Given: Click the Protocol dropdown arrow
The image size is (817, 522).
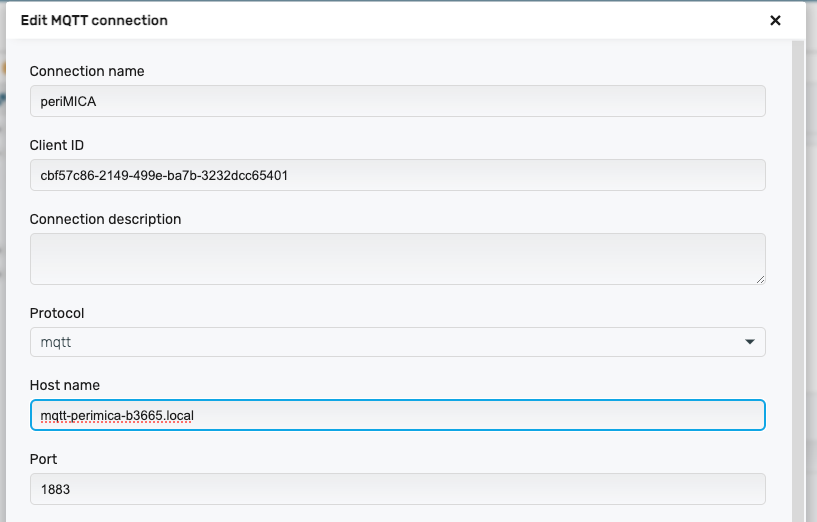Looking at the screenshot, I should tap(750, 342).
